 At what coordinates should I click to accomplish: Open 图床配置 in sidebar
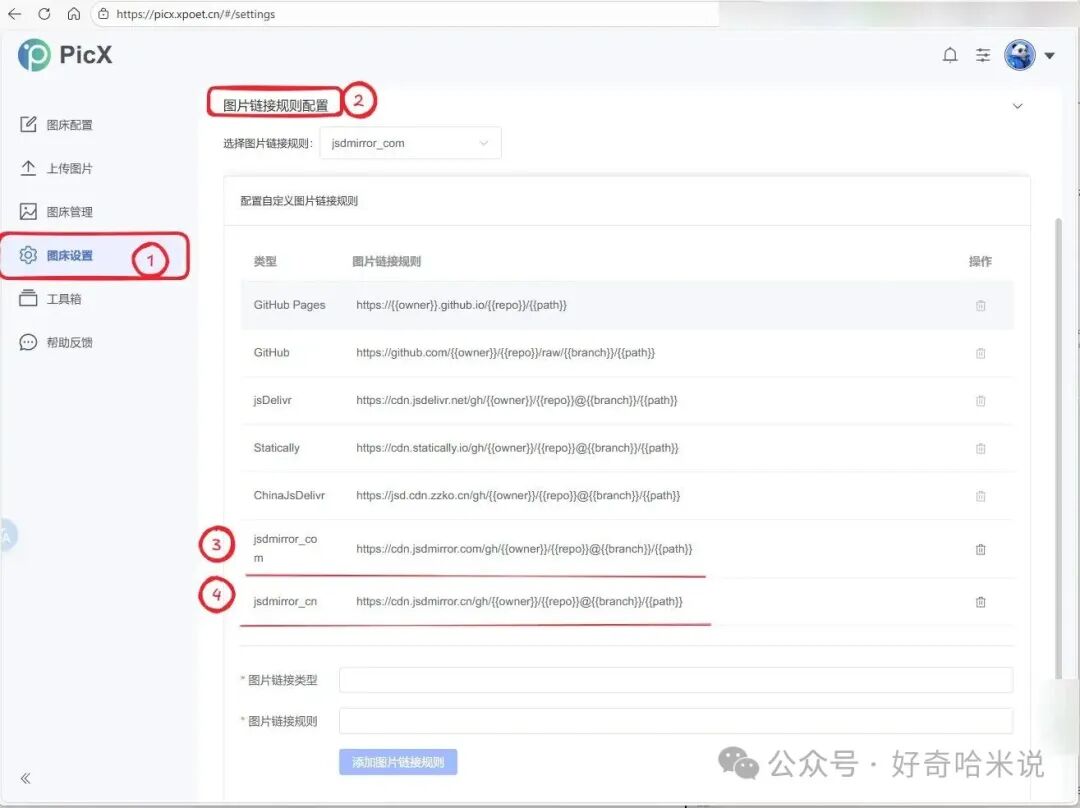[x=69, y=125]
